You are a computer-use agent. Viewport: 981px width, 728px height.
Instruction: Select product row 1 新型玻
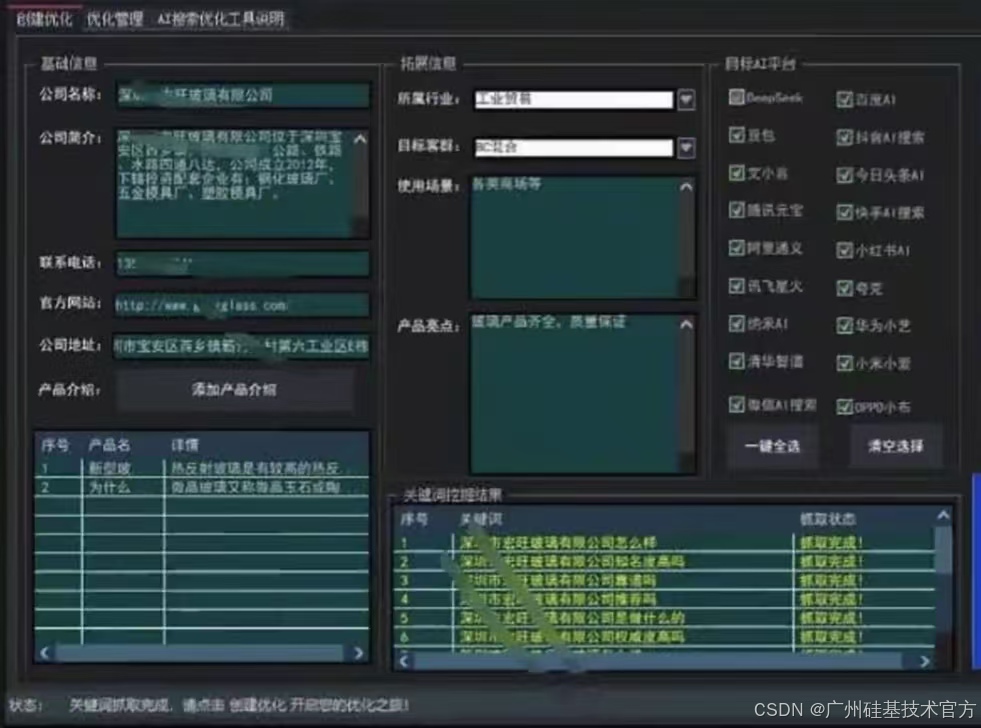201,468
